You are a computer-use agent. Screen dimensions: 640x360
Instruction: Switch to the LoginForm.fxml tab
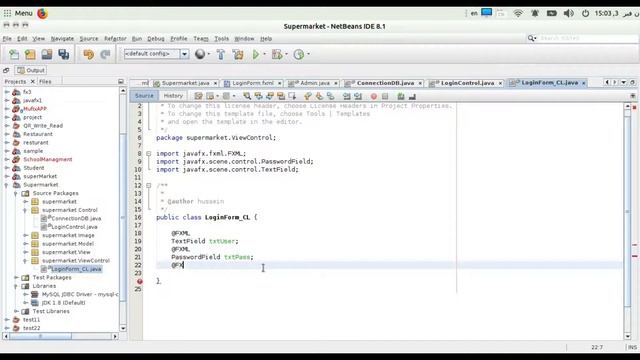[x=253, y=83]
